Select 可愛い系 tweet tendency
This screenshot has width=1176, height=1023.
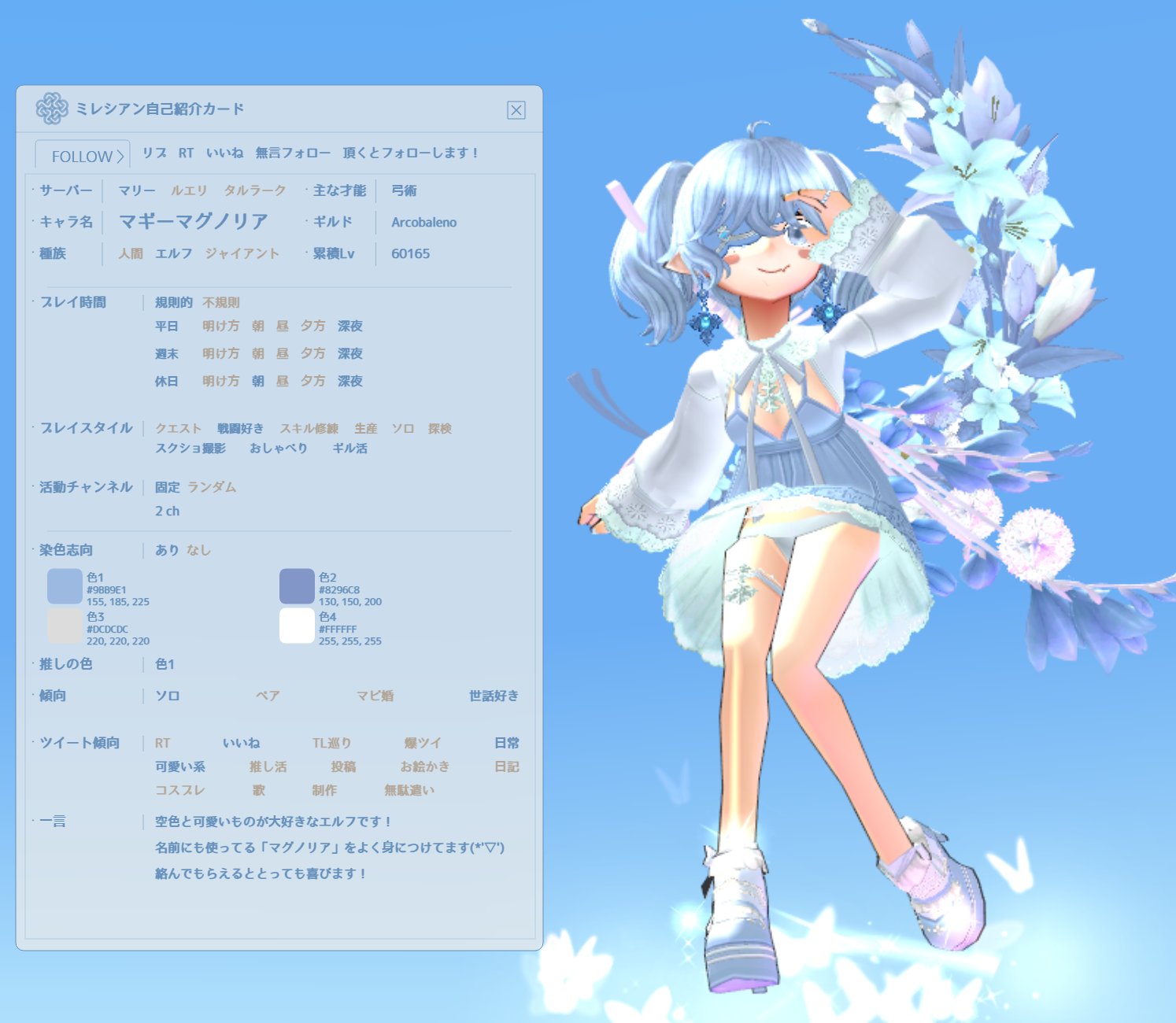point(180,766)
